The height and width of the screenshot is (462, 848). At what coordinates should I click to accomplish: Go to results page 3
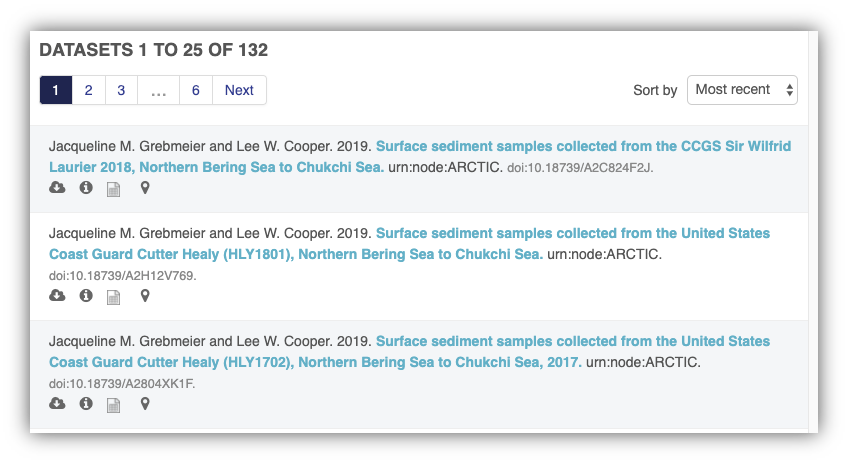tap(121, 90)
